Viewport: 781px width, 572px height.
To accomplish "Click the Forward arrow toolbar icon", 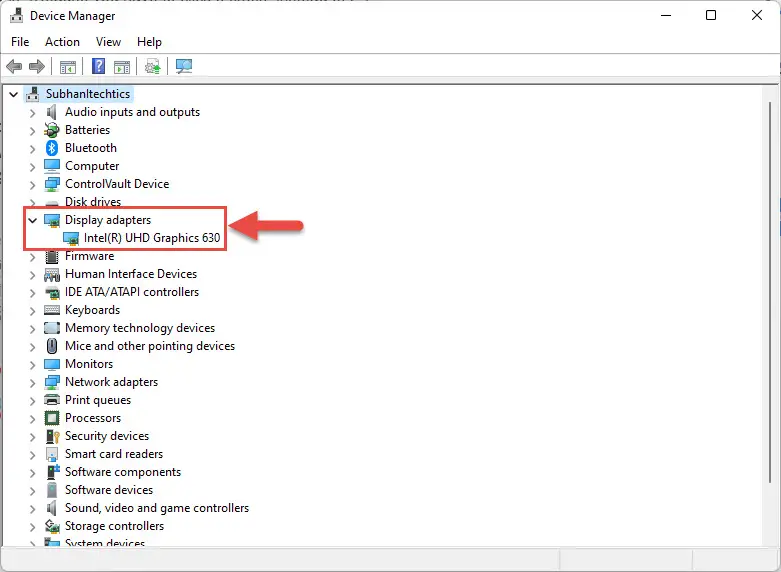I will pos(37,66).
